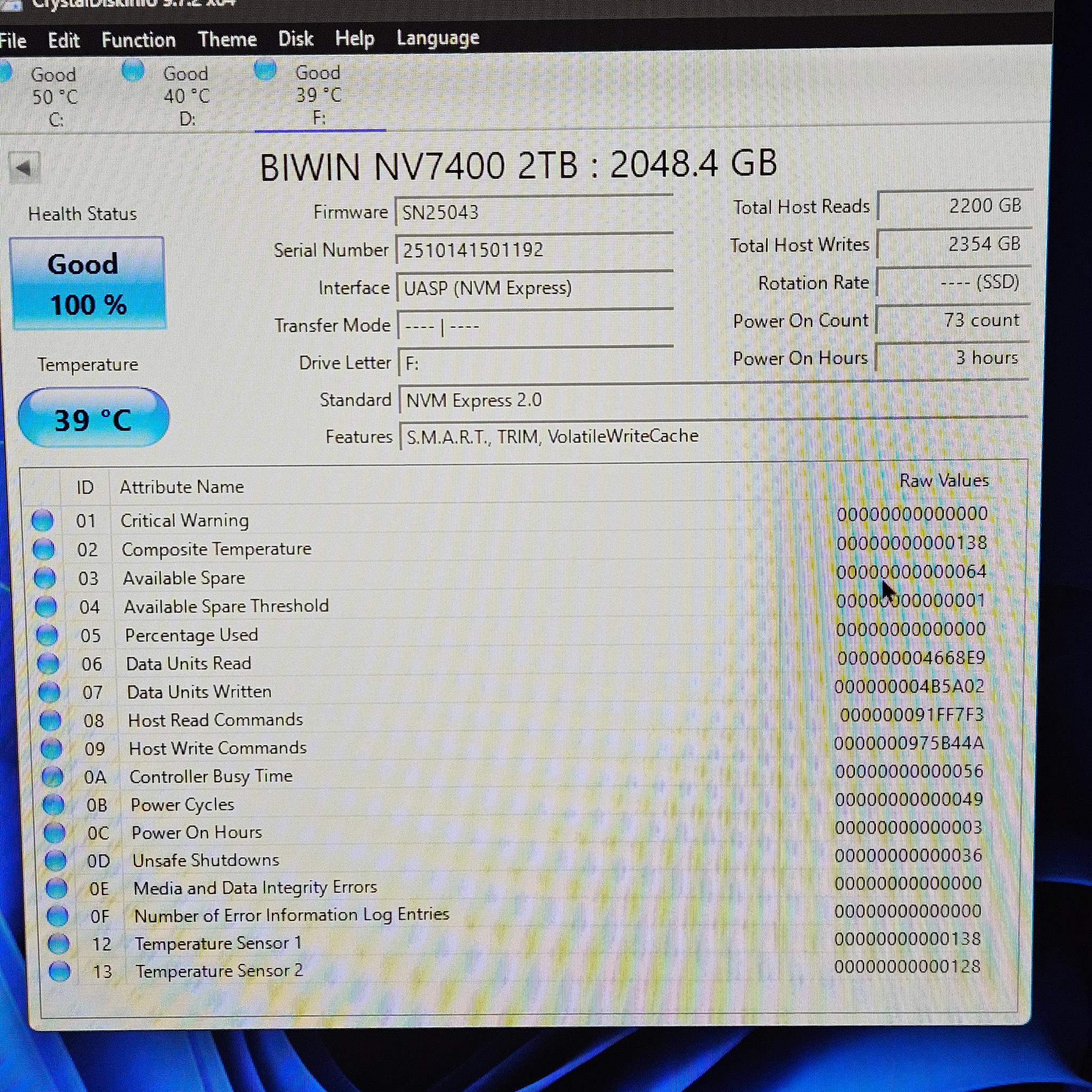
Task: Click the ID column header
Action: tap(85, 488)
